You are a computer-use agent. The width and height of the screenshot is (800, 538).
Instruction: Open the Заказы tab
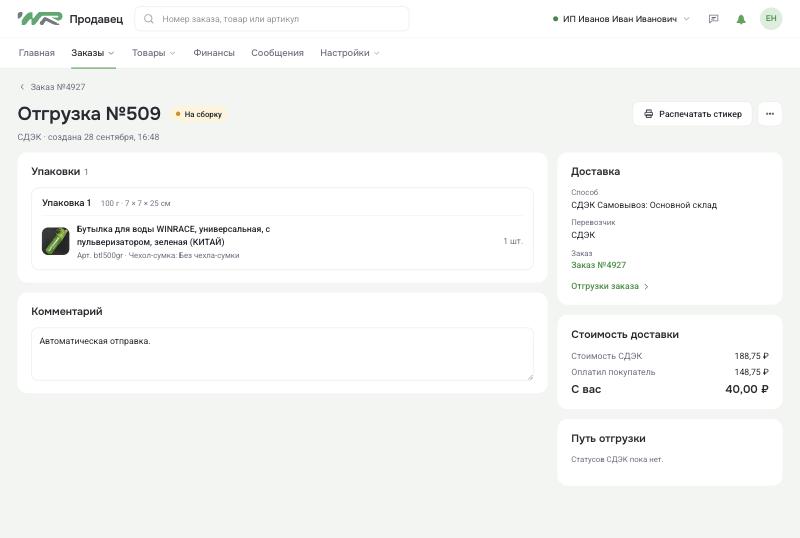[88, 53]
